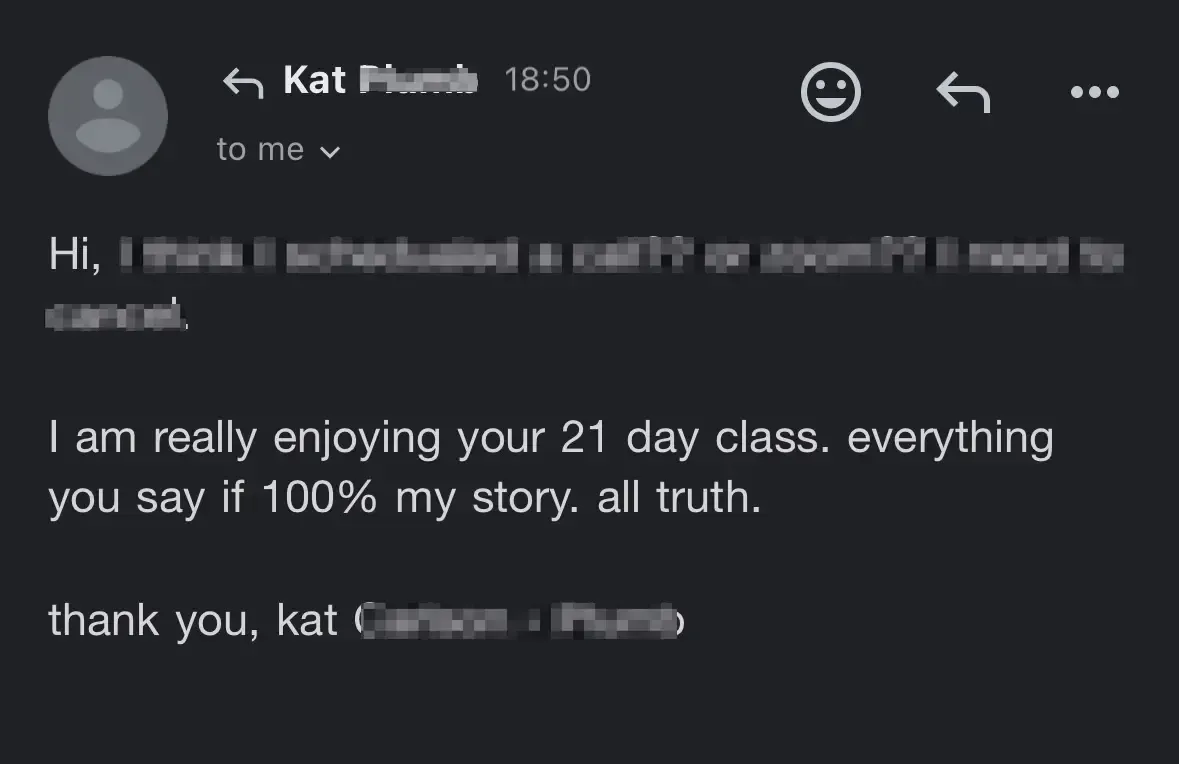
Task: Open the three-dot more options menu
Action: pos(1094,93)
